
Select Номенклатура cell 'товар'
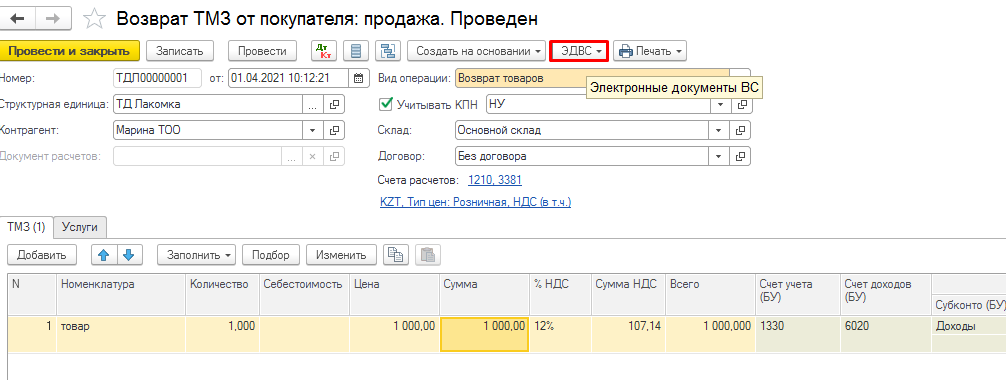pos(121,334)
